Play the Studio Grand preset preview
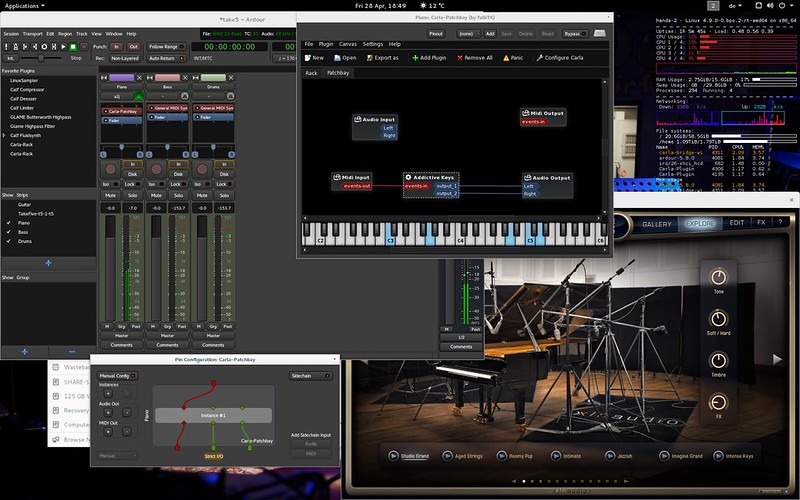 pos(393,456)
